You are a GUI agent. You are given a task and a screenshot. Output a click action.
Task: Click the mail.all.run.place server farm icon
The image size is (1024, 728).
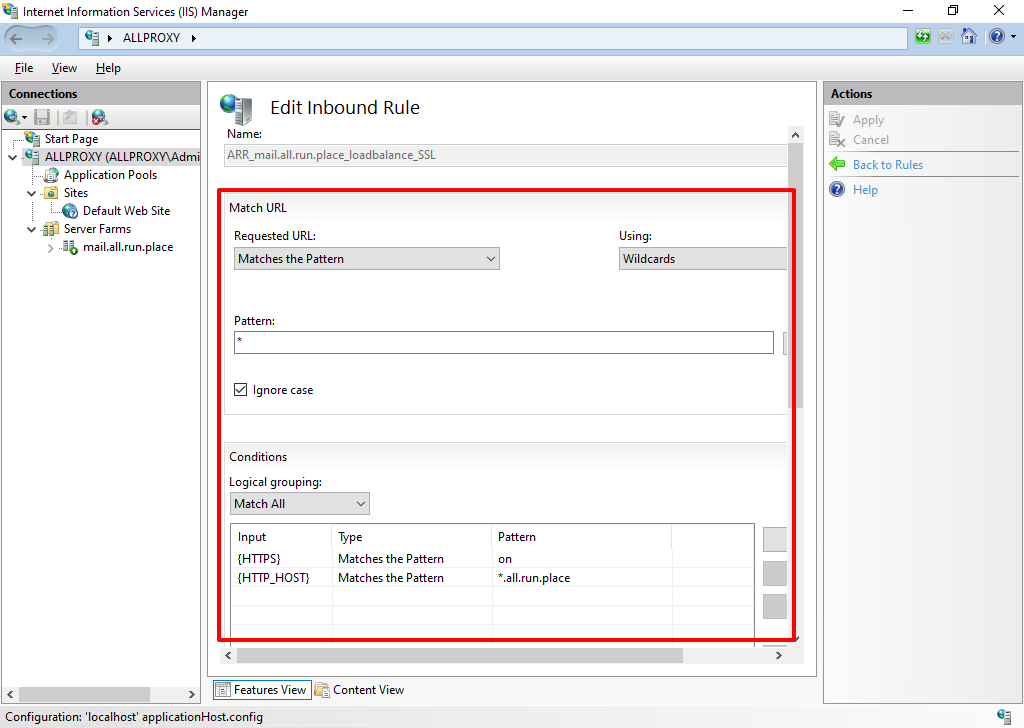[x=70, y=247]
